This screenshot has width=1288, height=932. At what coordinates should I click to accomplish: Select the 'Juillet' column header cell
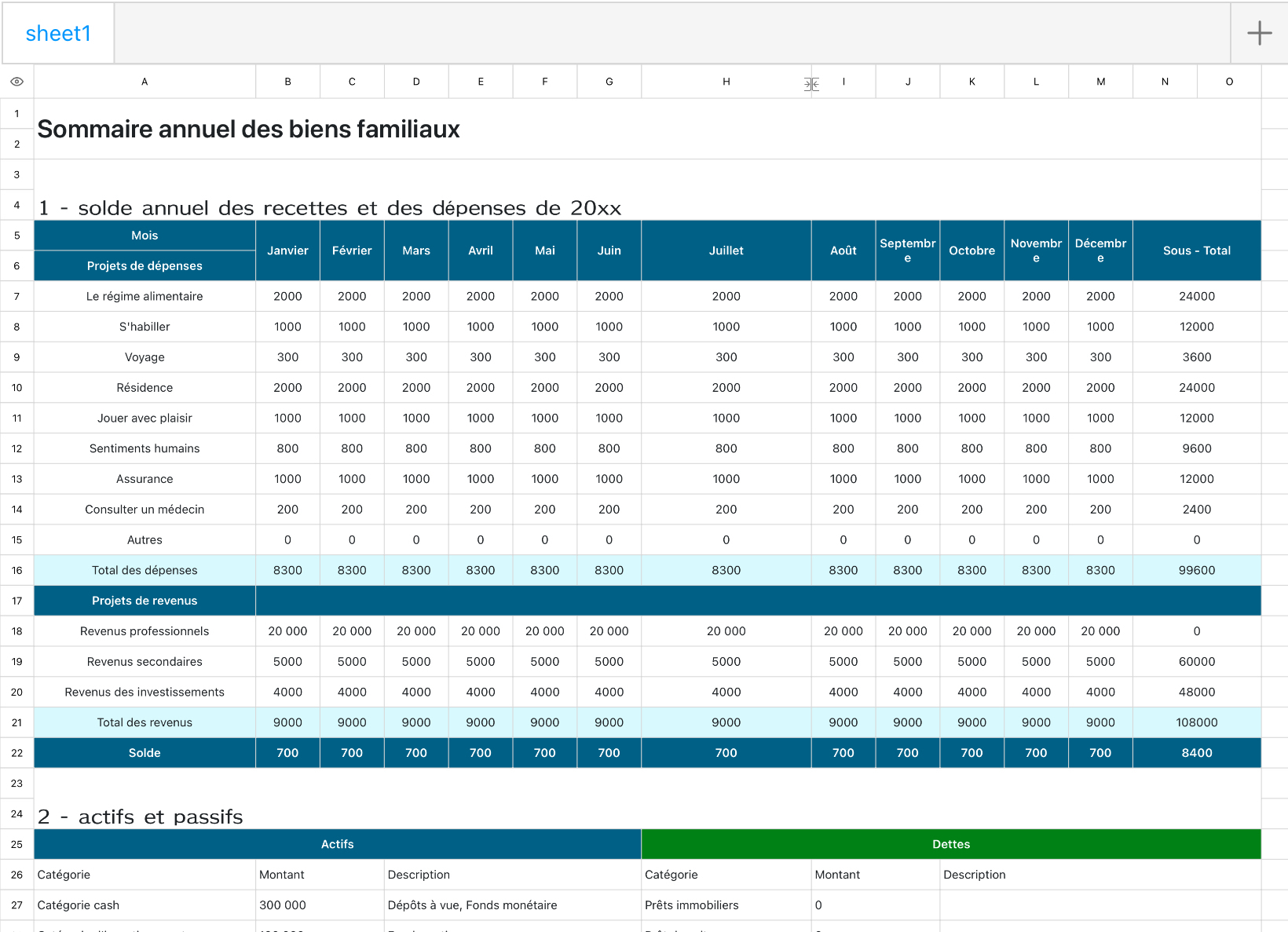pos(726,250)
